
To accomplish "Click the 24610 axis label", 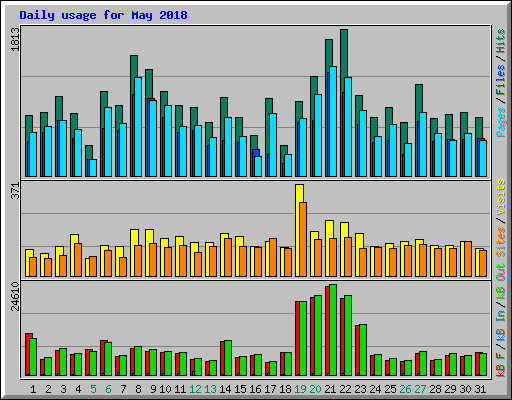I will [x=15, y=297].
